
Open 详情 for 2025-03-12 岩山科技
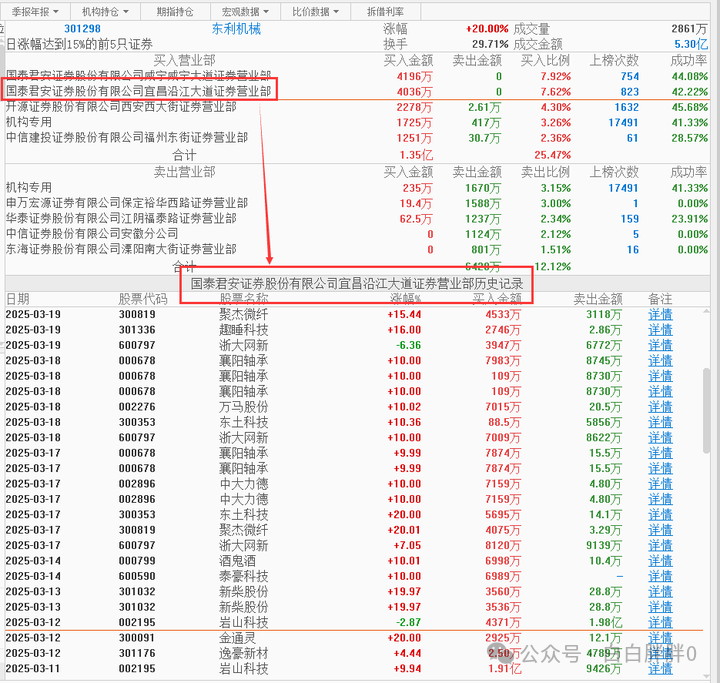pos(660,622)
